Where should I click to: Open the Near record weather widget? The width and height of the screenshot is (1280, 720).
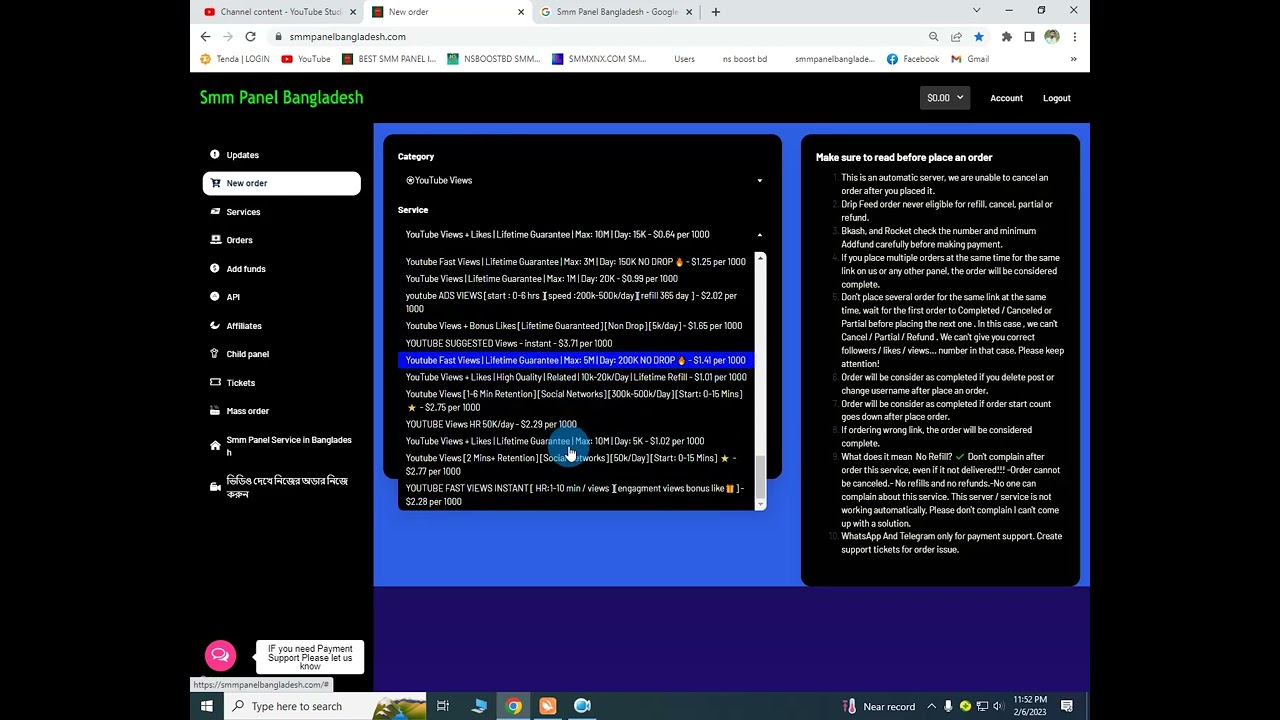point(880,706)
